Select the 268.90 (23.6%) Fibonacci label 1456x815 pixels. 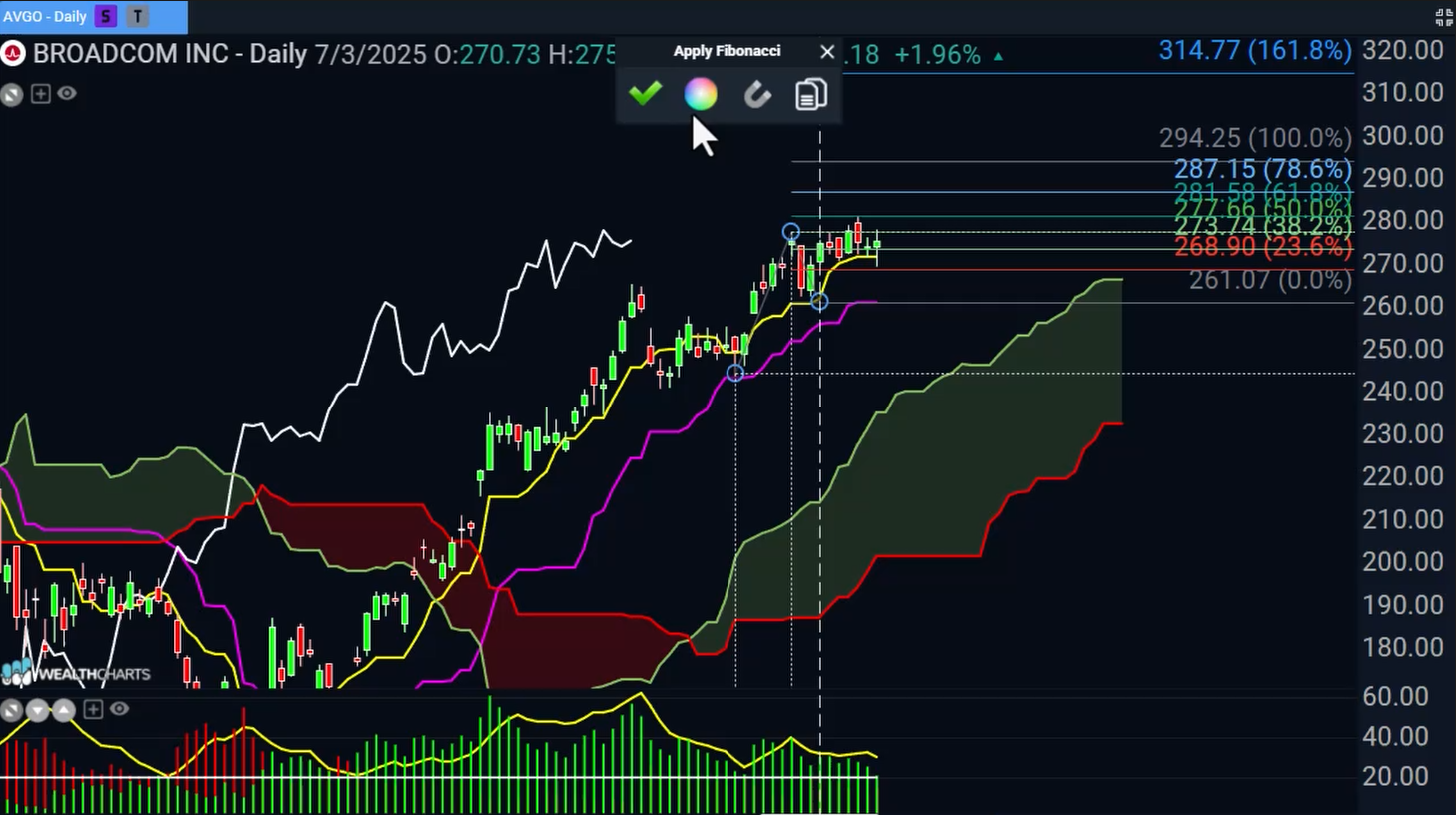point(1263,246)
